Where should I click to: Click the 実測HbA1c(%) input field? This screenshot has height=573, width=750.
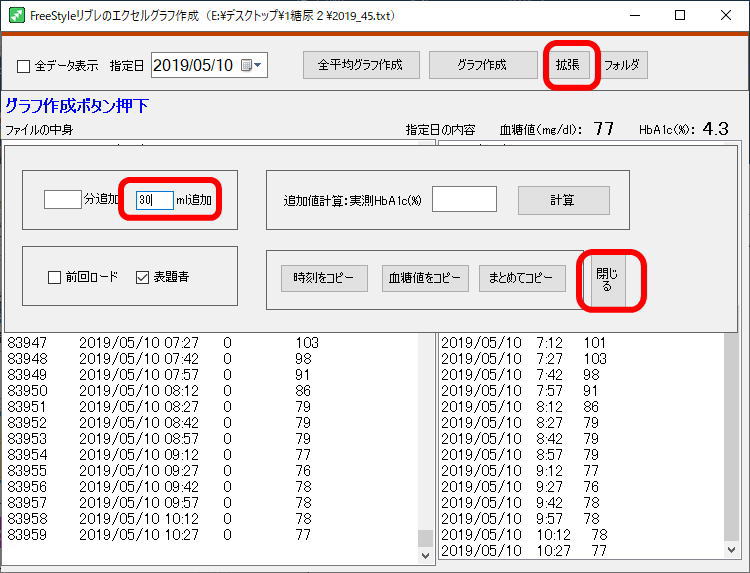point(464,199)
